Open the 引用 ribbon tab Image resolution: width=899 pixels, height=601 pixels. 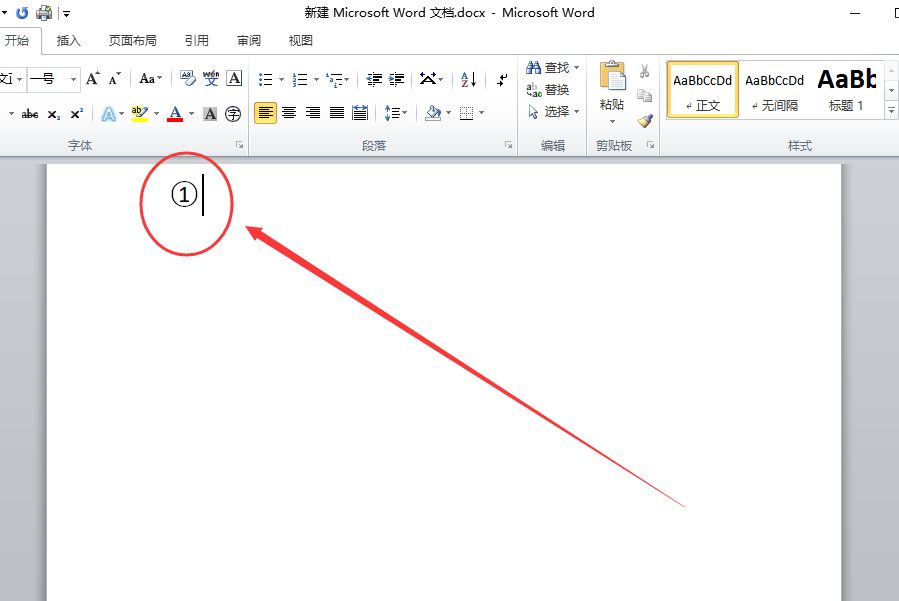(x=197, y=41)
